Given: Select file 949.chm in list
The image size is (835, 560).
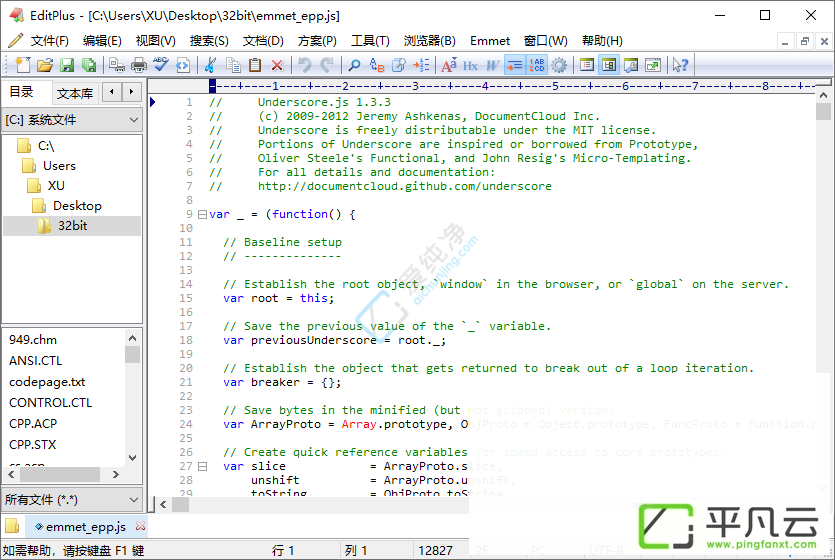Looking at the screenshot, I should (32, 340).
